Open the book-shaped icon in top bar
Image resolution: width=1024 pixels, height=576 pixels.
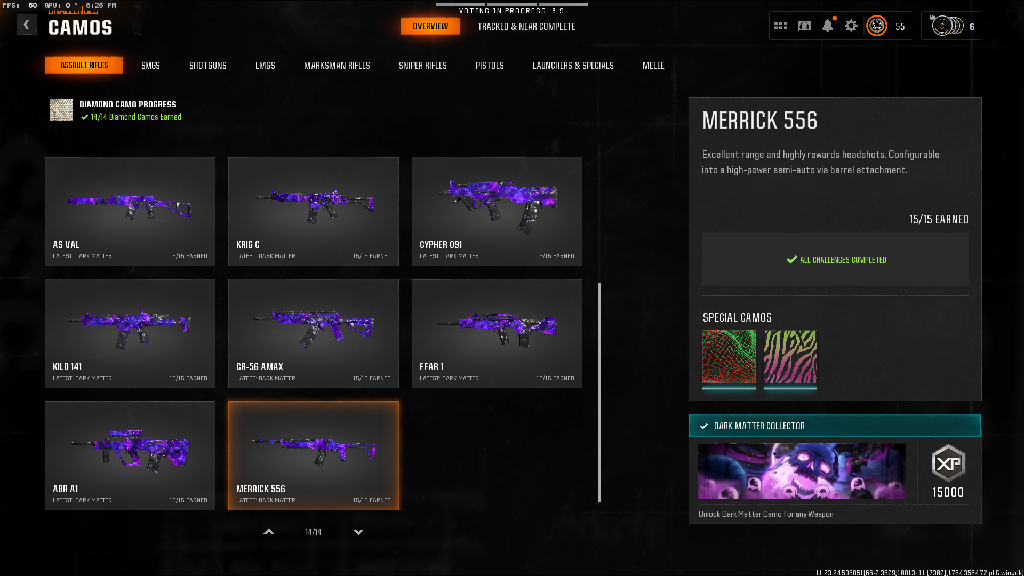804,26
